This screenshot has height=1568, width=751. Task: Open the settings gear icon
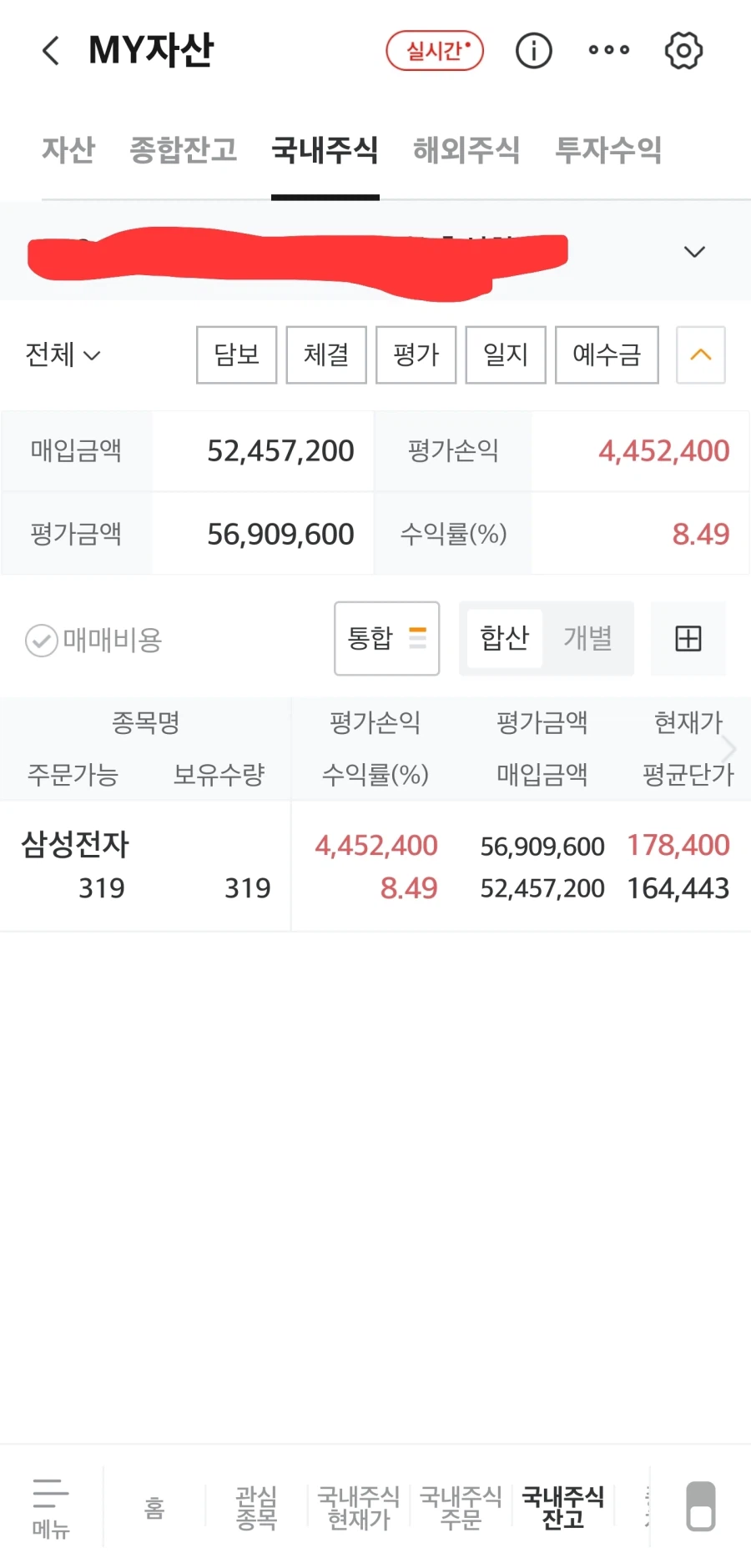click(x=683, y=51)
